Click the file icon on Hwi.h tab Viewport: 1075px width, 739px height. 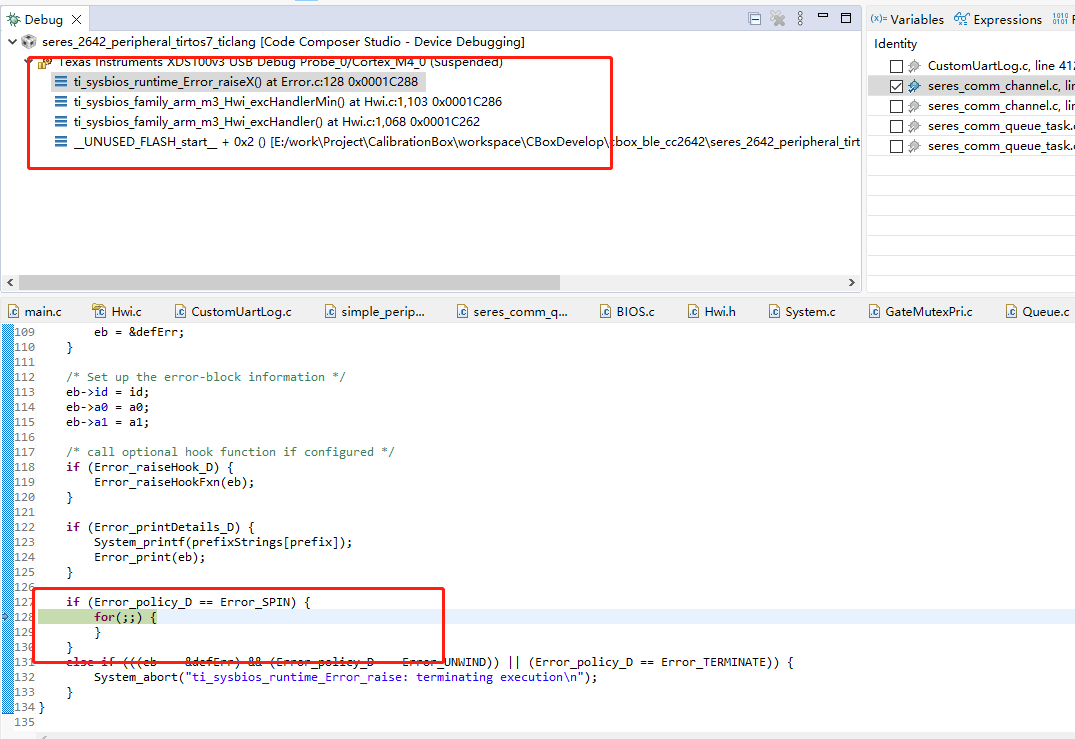tap(694, 311)
